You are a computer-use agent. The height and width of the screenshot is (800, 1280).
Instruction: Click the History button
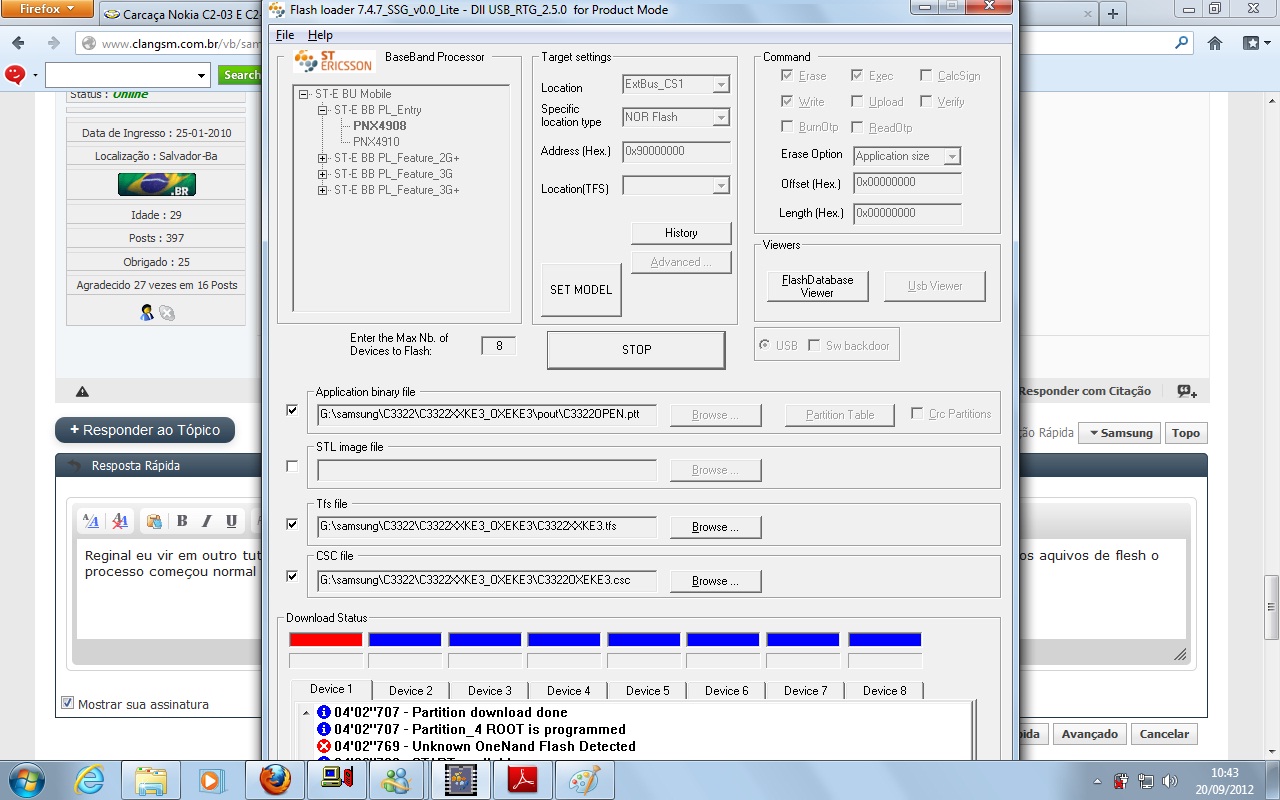pyautogui.click(x=681, y=233)
